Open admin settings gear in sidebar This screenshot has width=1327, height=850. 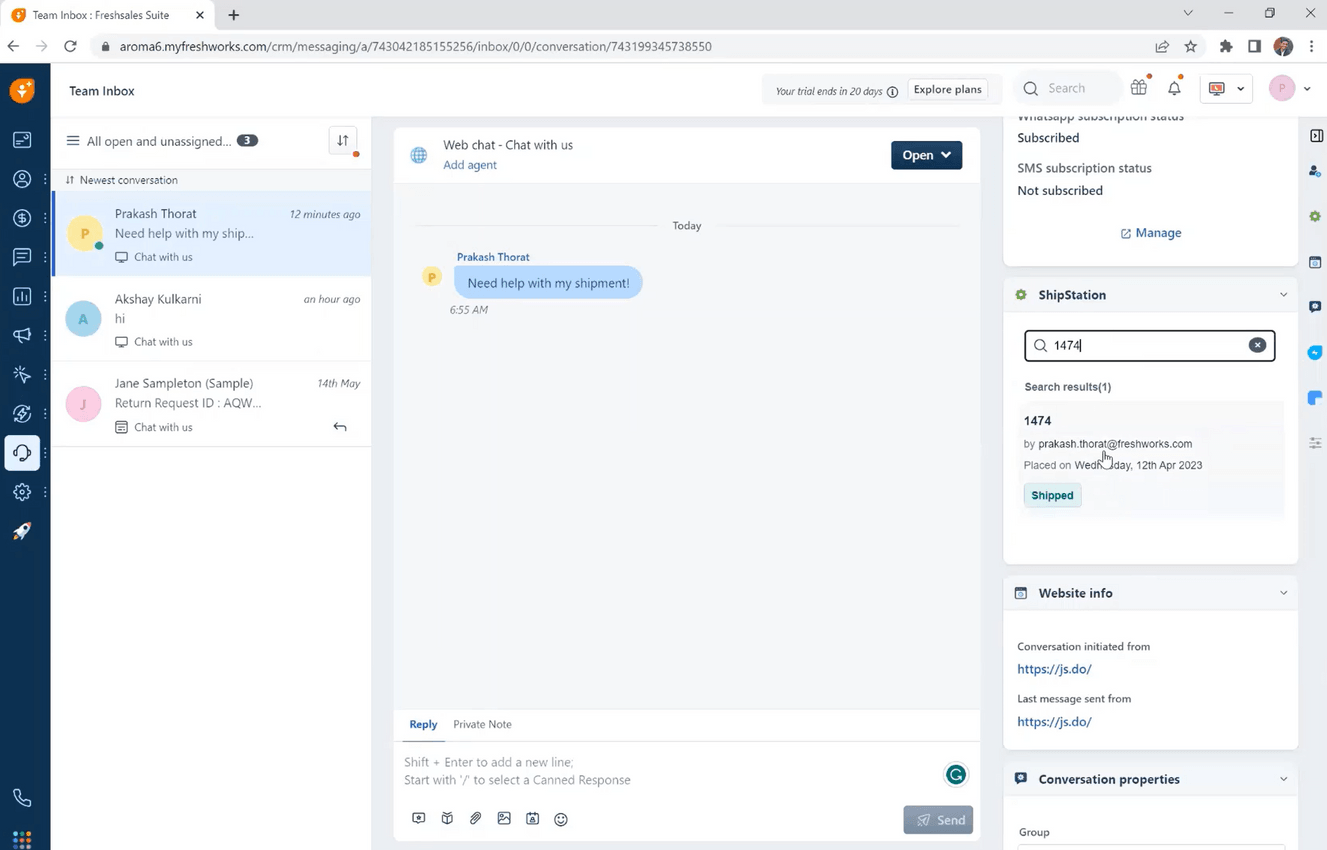coord(22,492)
